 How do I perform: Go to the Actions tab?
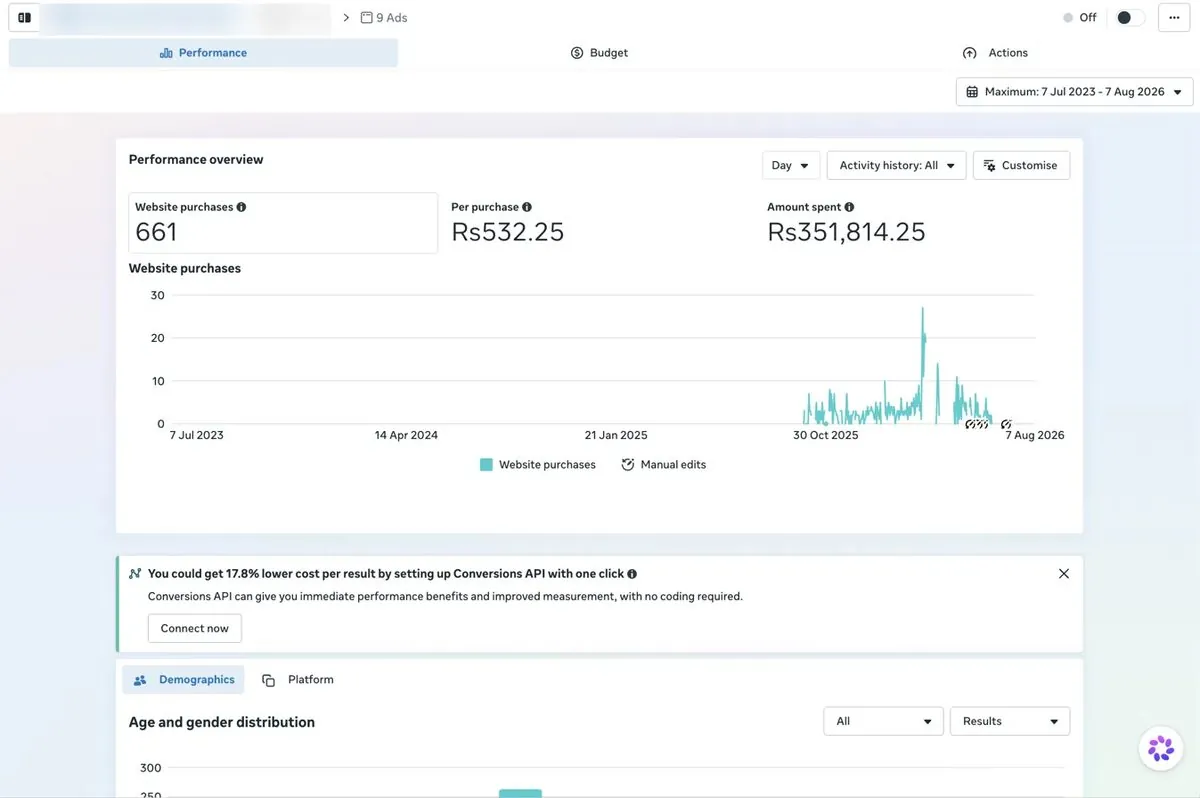coord(995,53)
